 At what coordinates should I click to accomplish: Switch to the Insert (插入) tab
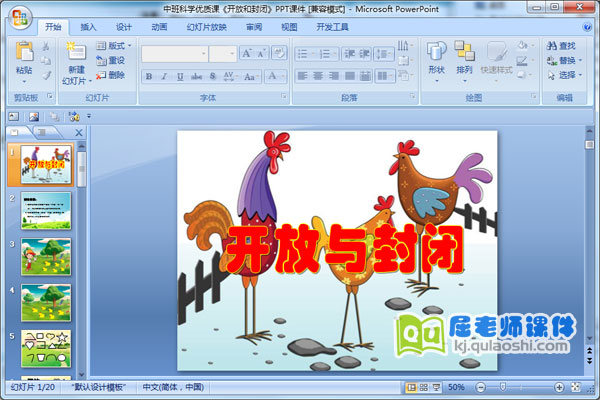click(88, 27)
